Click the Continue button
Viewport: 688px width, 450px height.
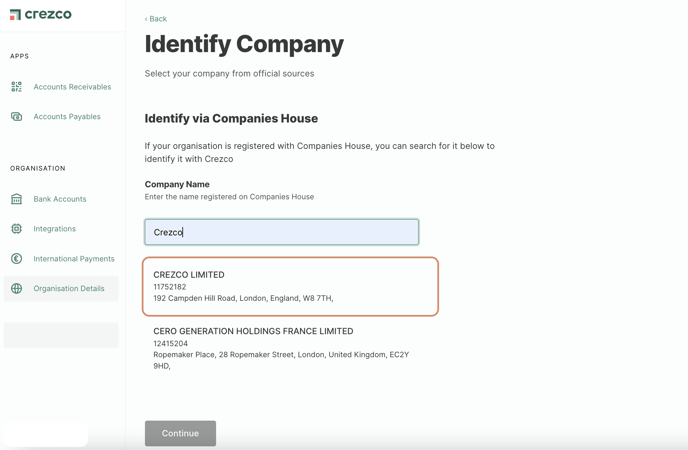[x=180, y=433]
